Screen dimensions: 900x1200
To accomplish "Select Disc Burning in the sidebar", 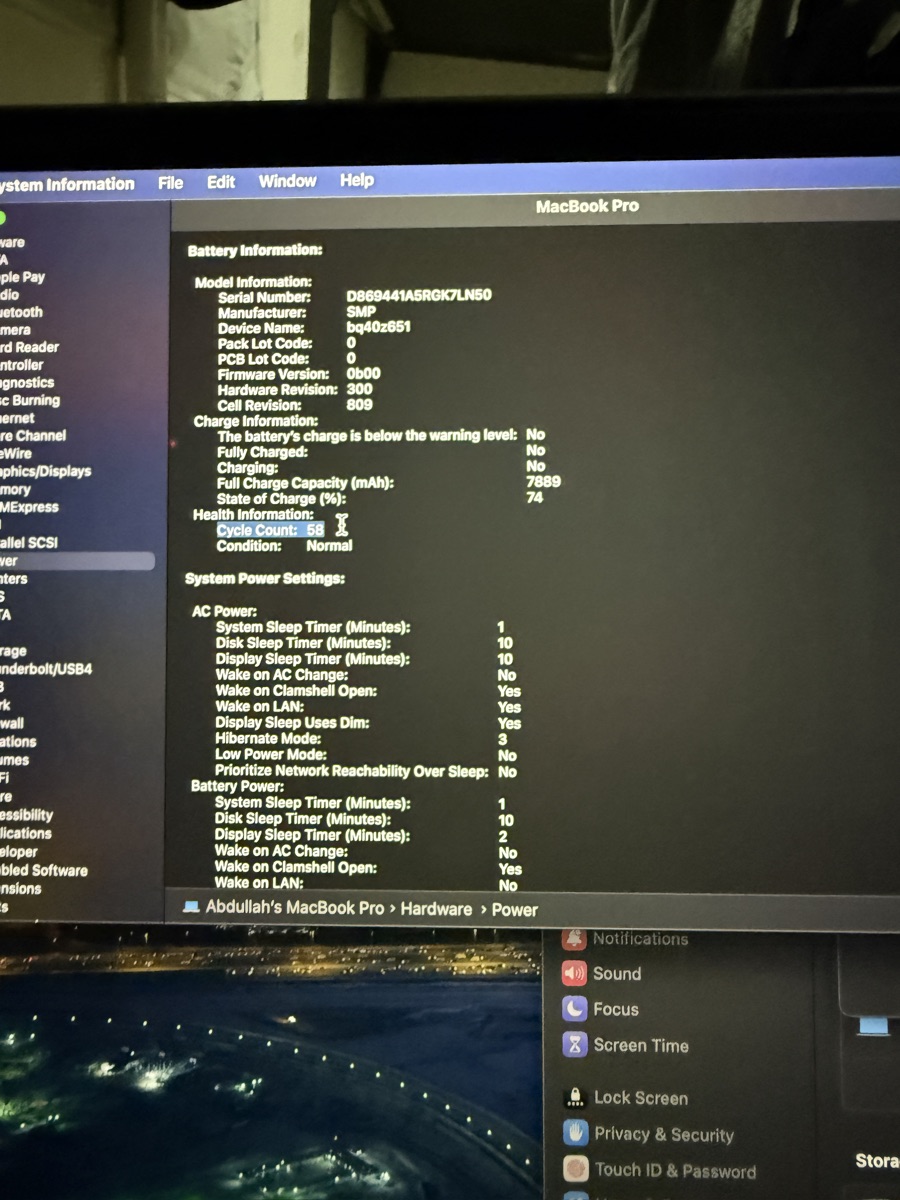I will 30,400.
